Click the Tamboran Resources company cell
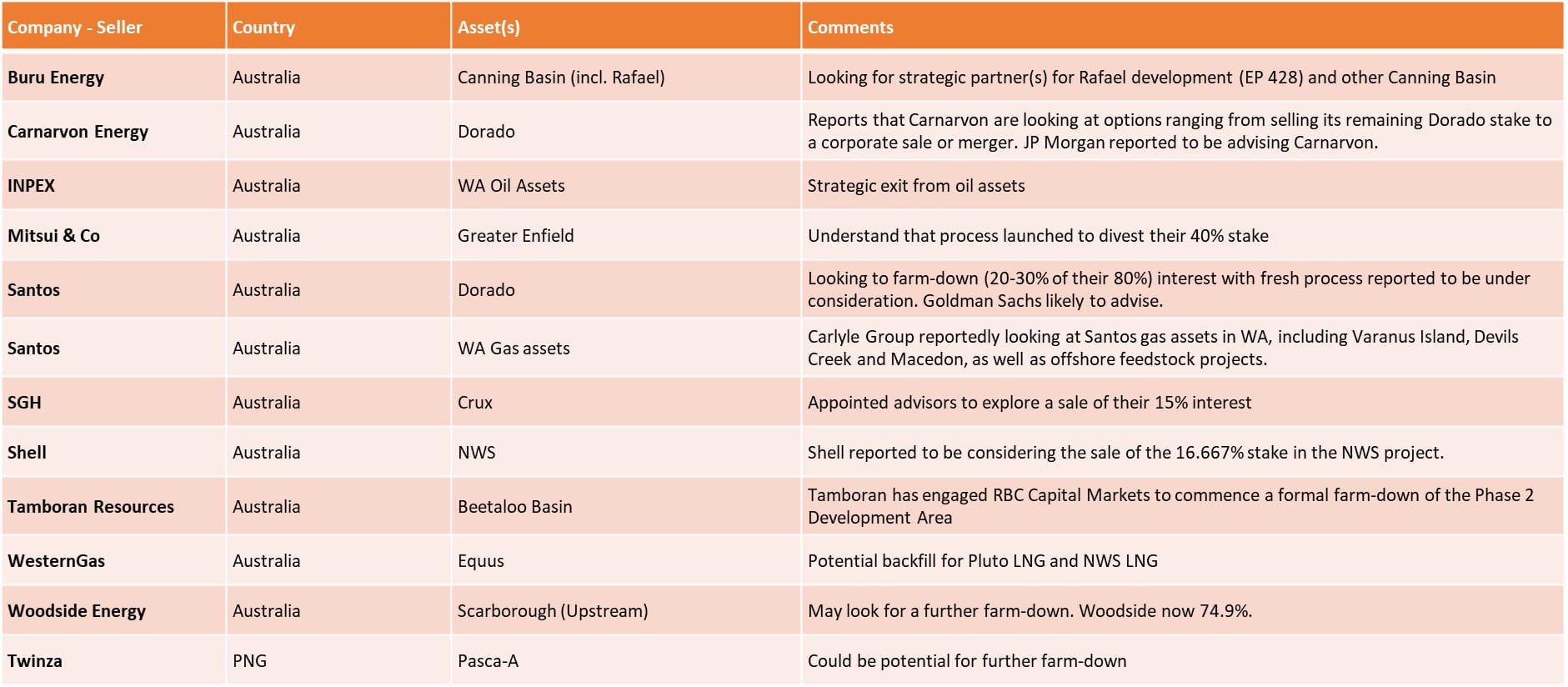The height and width of the screenshot is (687, 1568). (91, 507)
